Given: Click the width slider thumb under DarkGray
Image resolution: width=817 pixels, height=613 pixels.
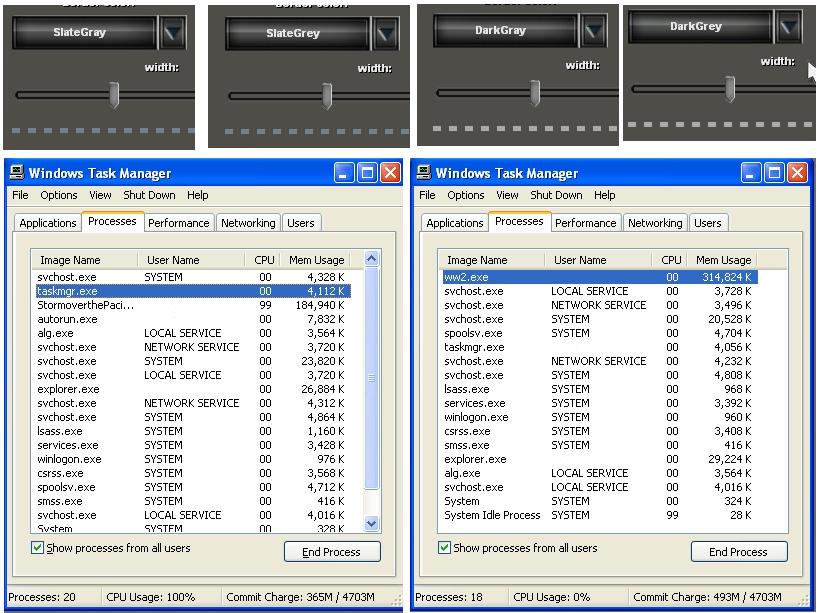Looking at the screenshot, I should [535, 93].
